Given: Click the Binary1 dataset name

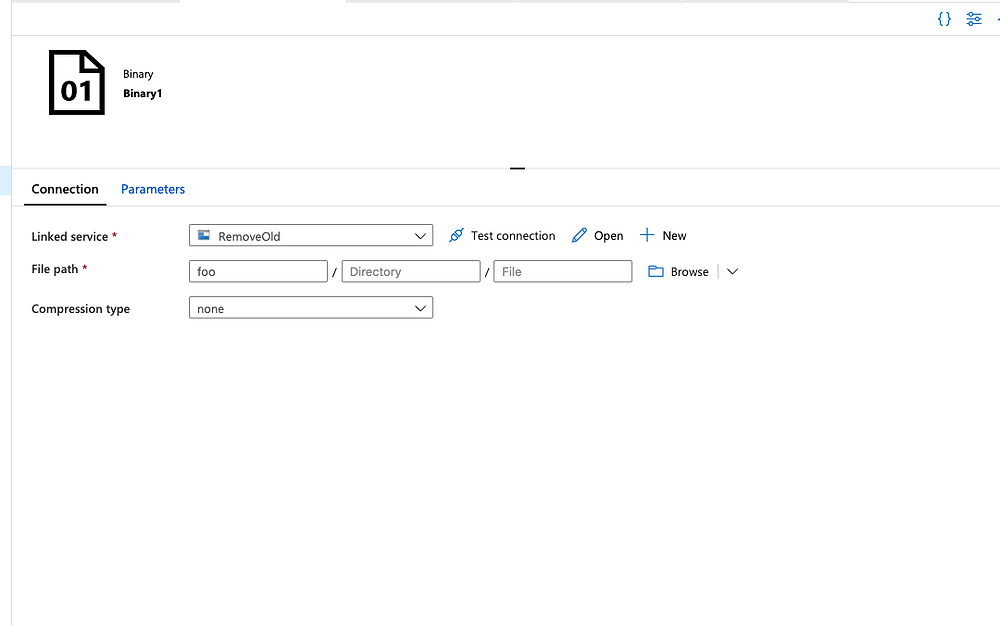Looking at the screenshot, I should tap(142, 93).
